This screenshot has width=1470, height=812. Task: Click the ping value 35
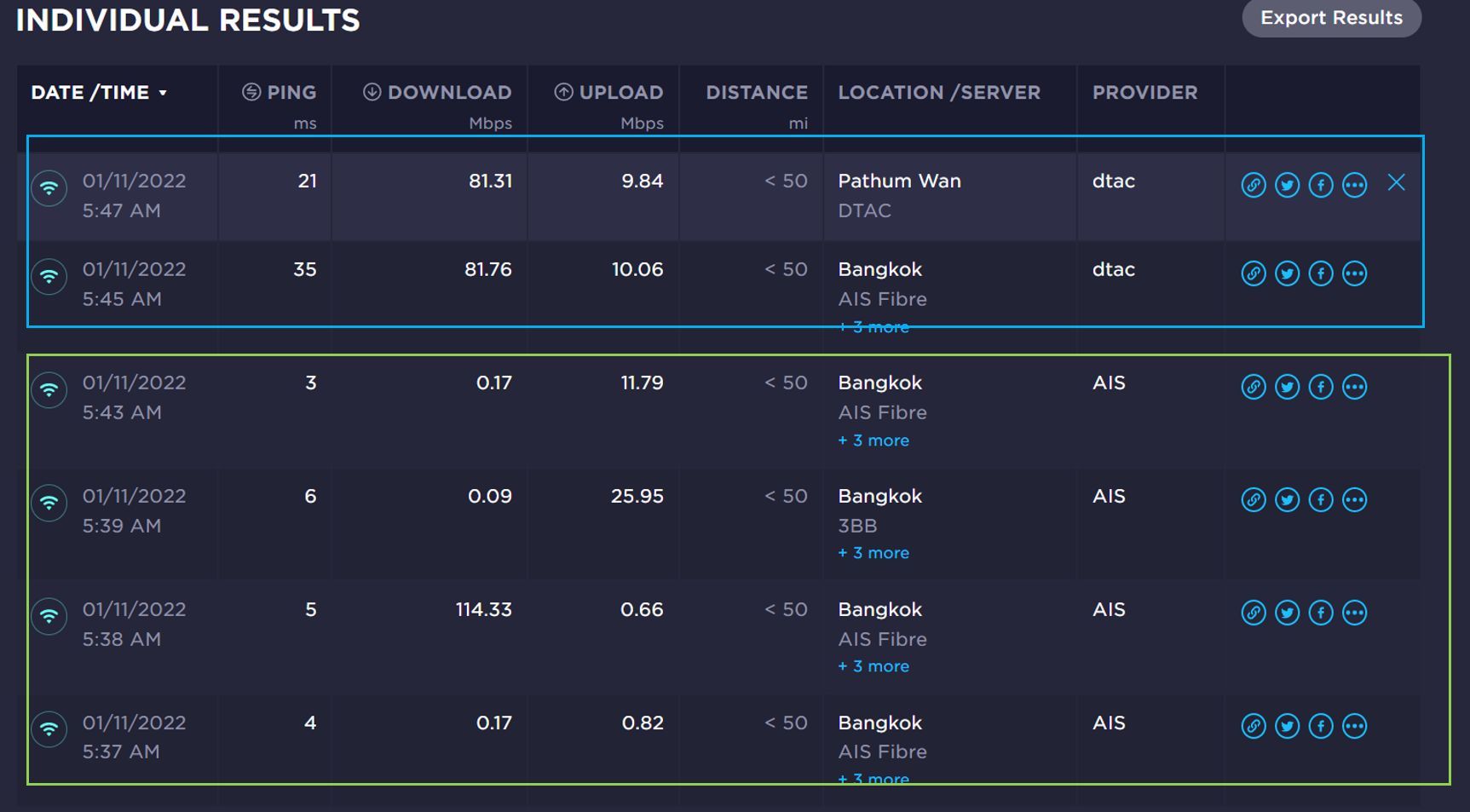click(x=304, y=269)
